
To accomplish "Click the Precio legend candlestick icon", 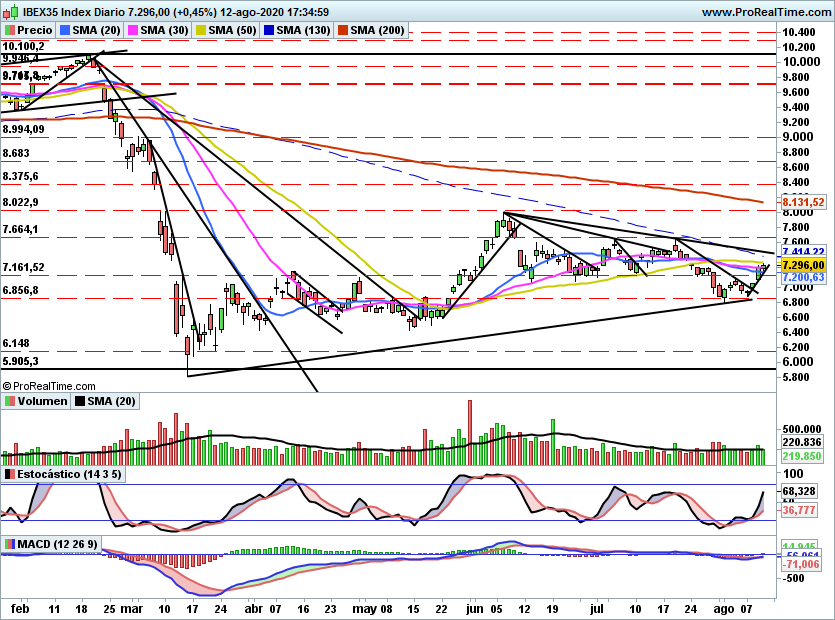I will 10,31.
